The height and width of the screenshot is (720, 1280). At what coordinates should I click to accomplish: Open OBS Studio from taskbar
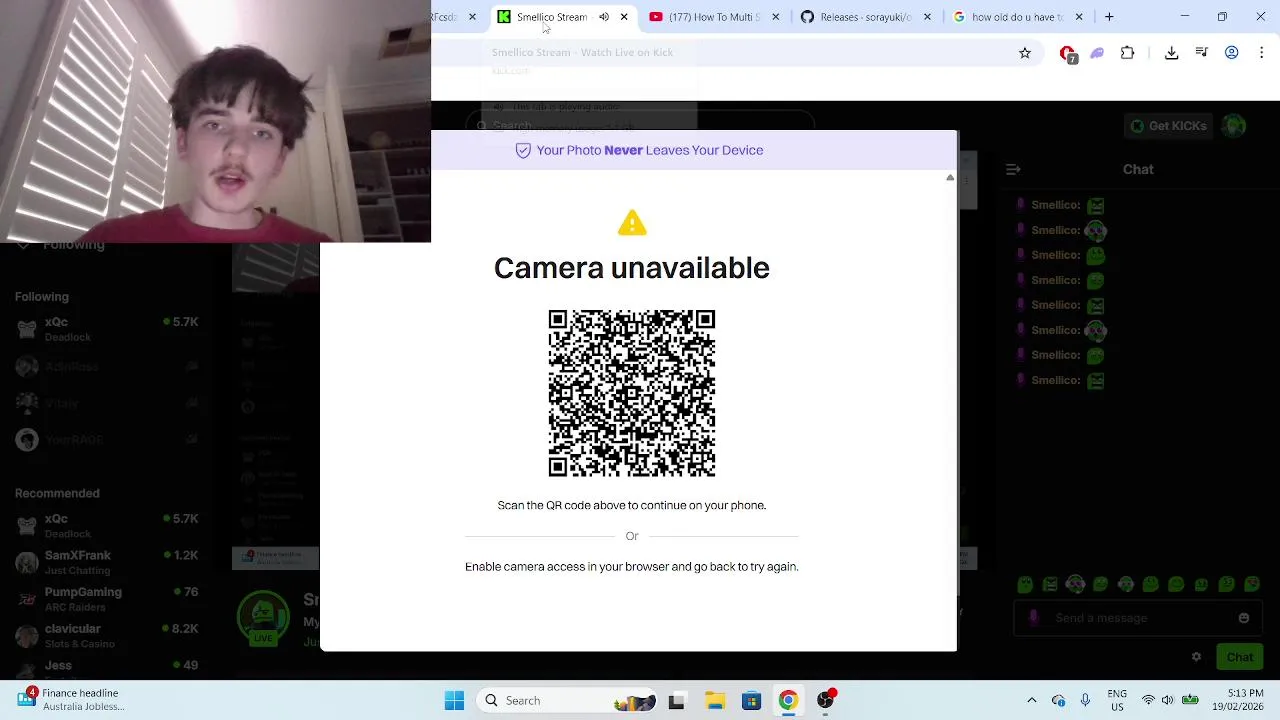826,701
